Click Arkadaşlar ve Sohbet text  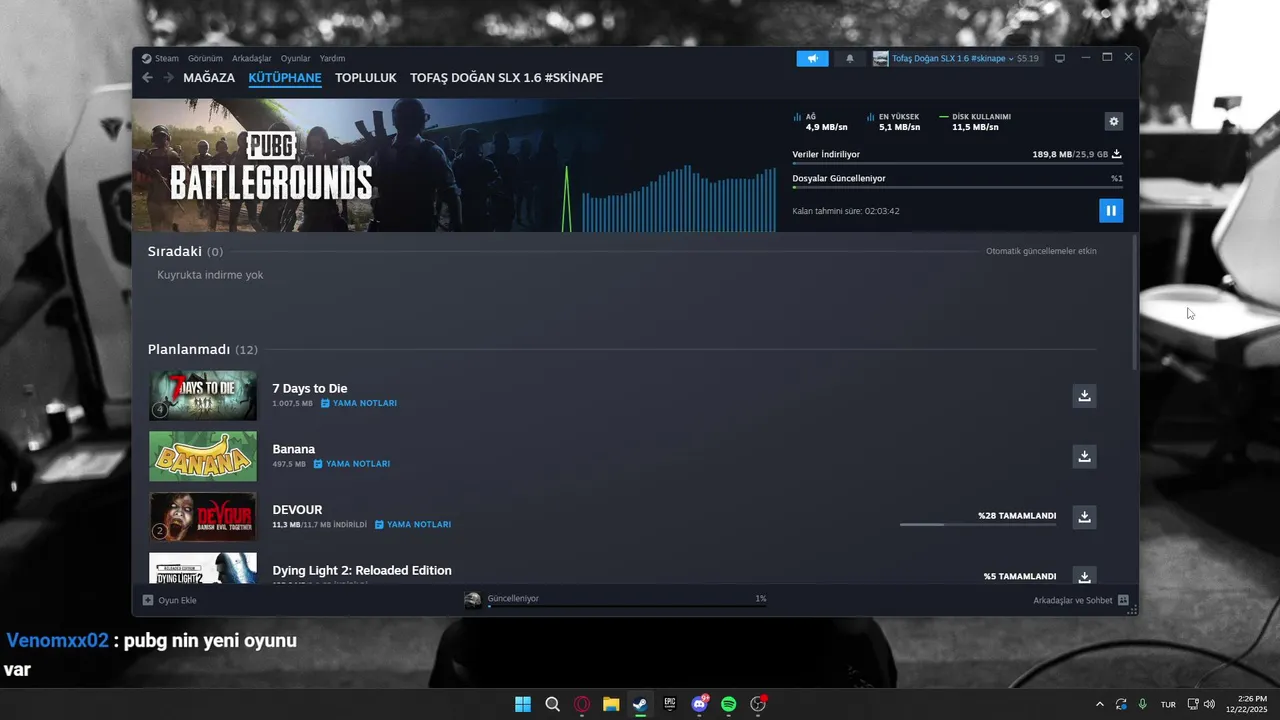[1073, 600]
